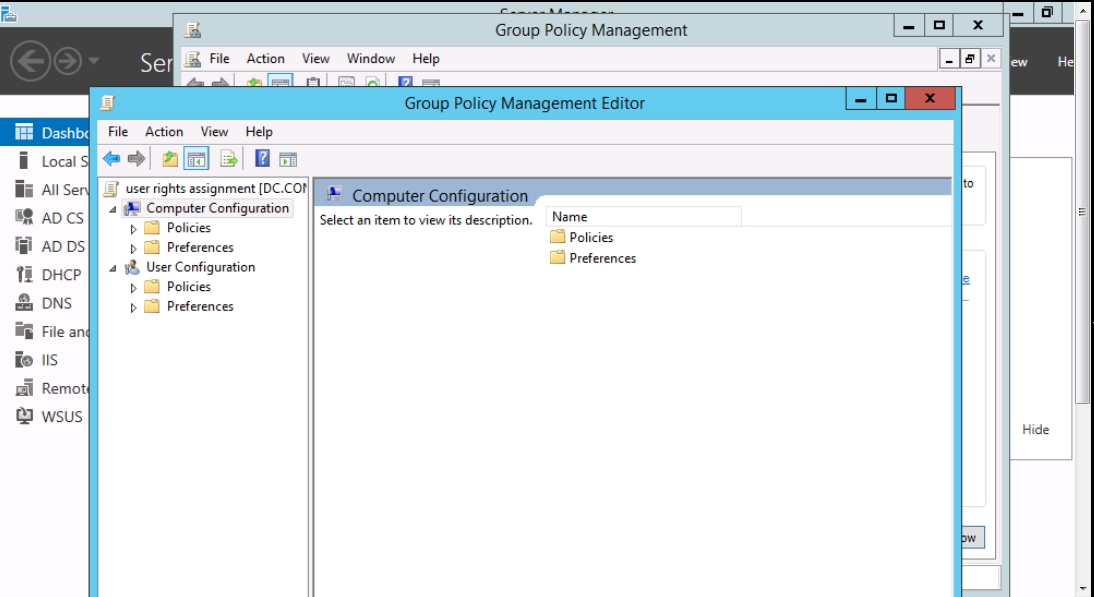Open the Window menu in Group Policy Management
Screen dimensions: 1094x597
coord(371,59)
